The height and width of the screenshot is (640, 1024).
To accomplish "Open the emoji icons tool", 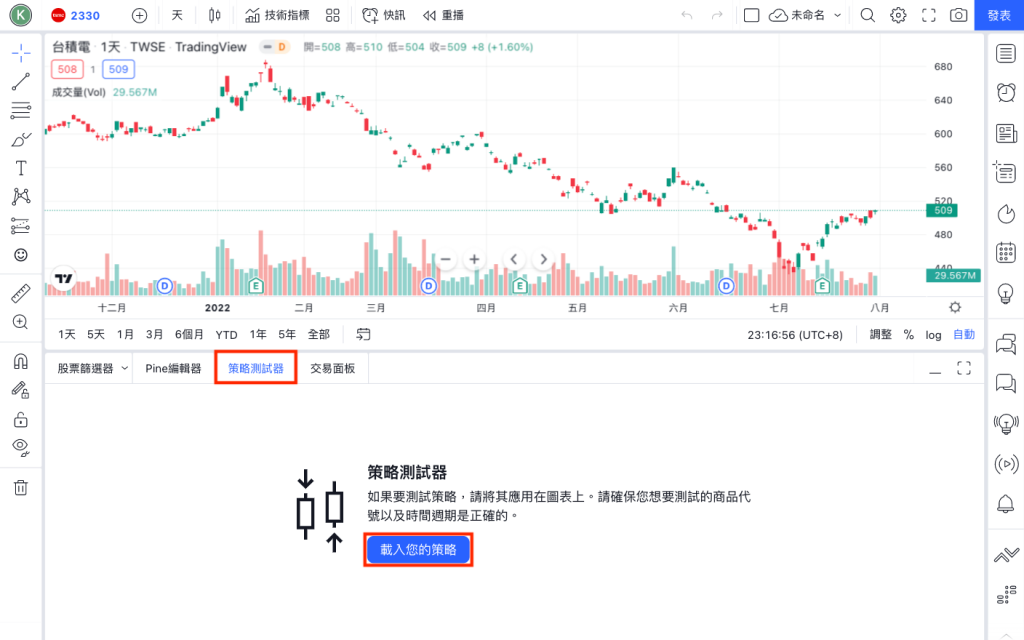I will pyautogui.click(x=21, y=255).
